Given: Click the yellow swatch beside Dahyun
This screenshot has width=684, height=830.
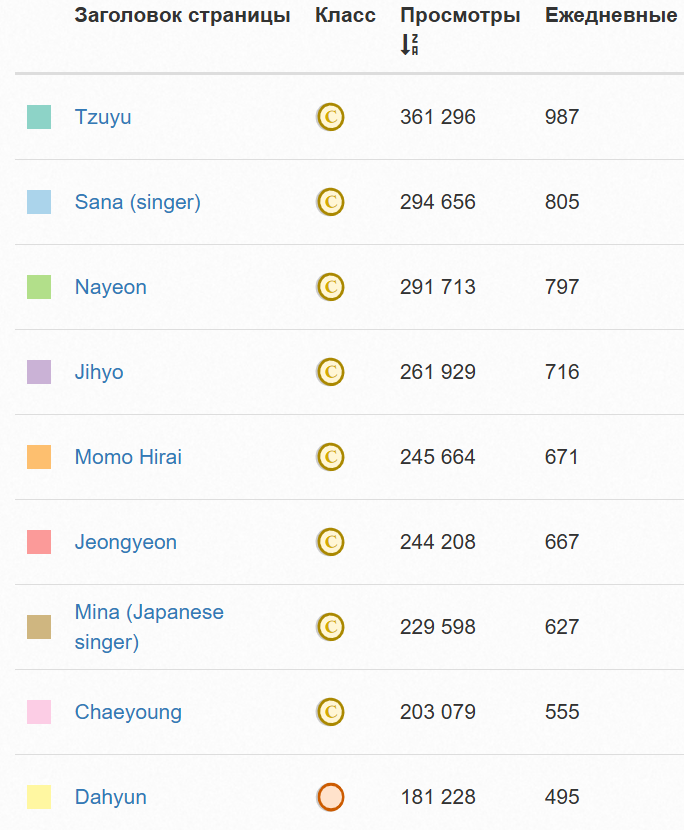Looking at the screenshot, I should pos(39,797).
